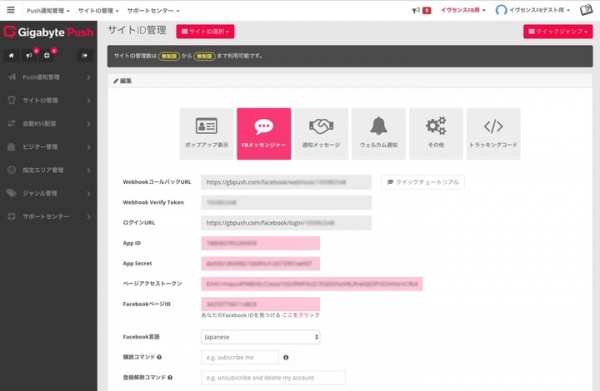Expand ビジター管理 in the sidebar
This screenshot has height=391, width=600.
(x=49, y=147)
